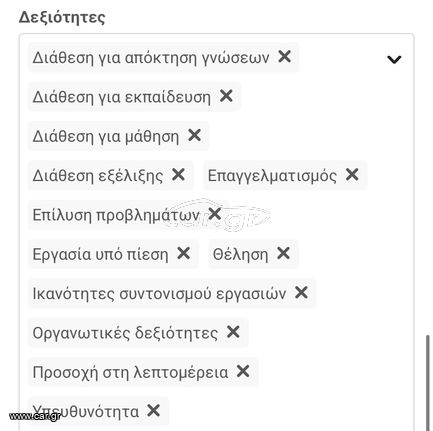Click the www.car.gr watermark link
The width and height of the screenshot is (433, 431).
[x=35, y=416]
